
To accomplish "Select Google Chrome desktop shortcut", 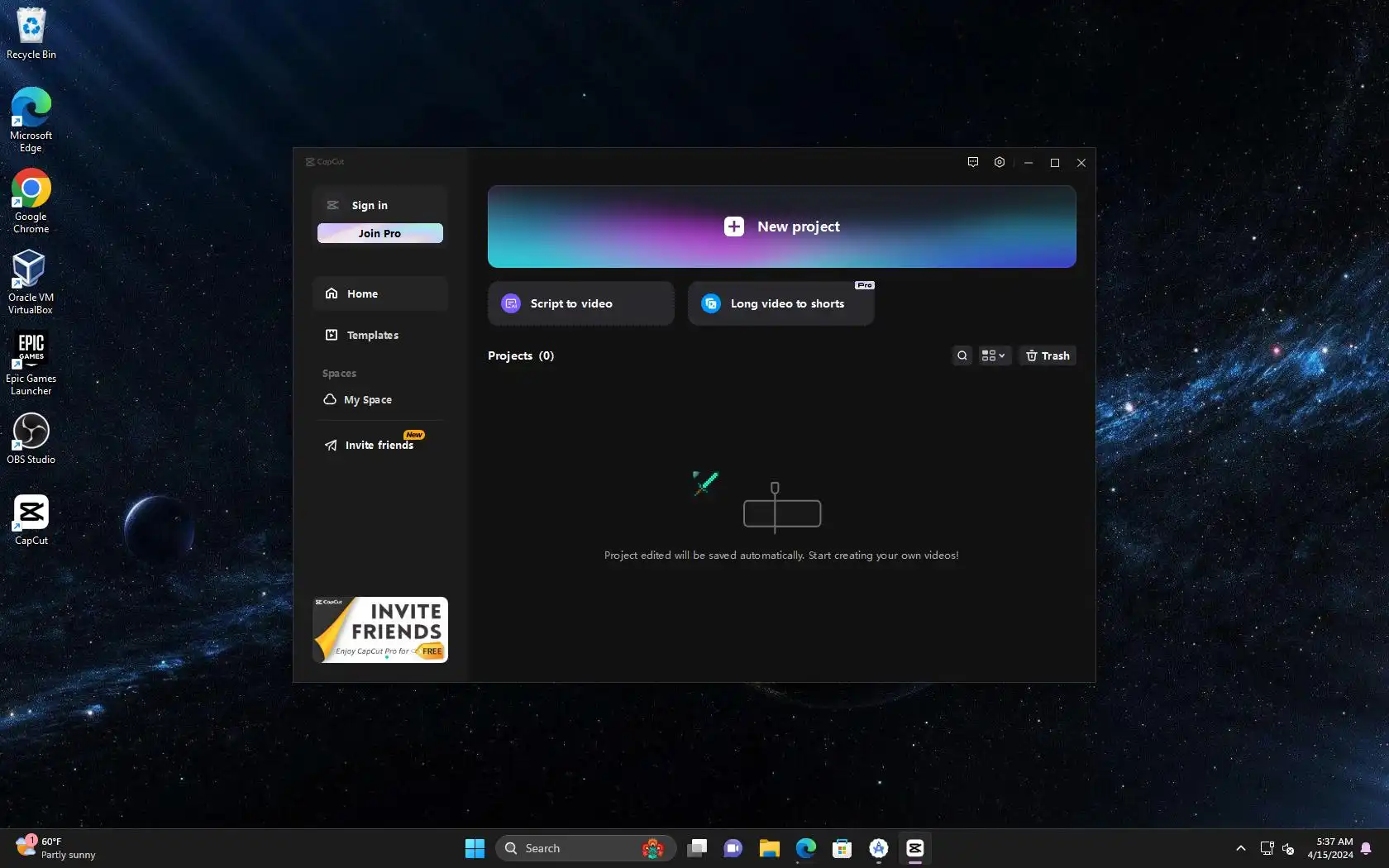I will pos(31,201).
